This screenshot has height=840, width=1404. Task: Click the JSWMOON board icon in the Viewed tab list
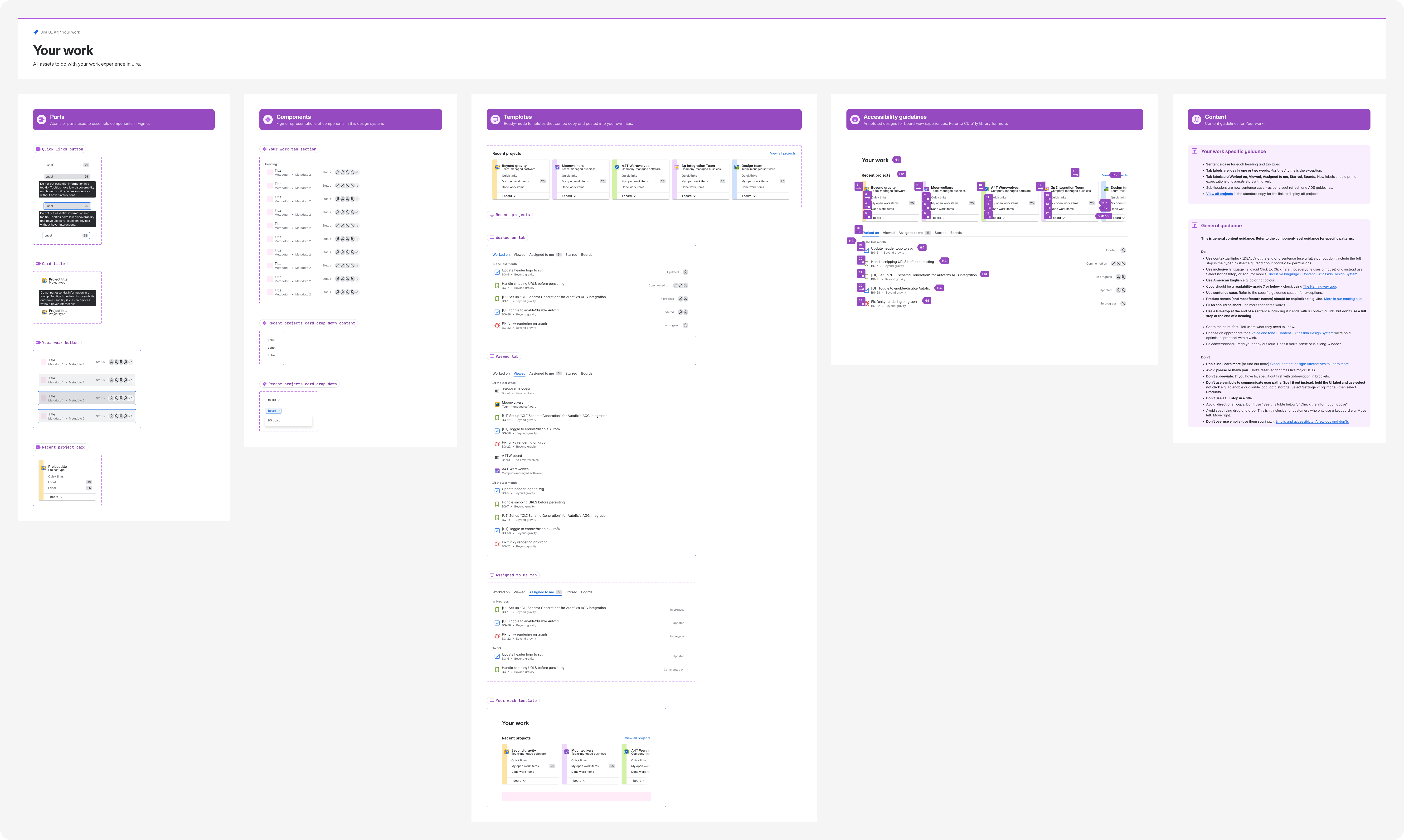(x=497, y=391)
